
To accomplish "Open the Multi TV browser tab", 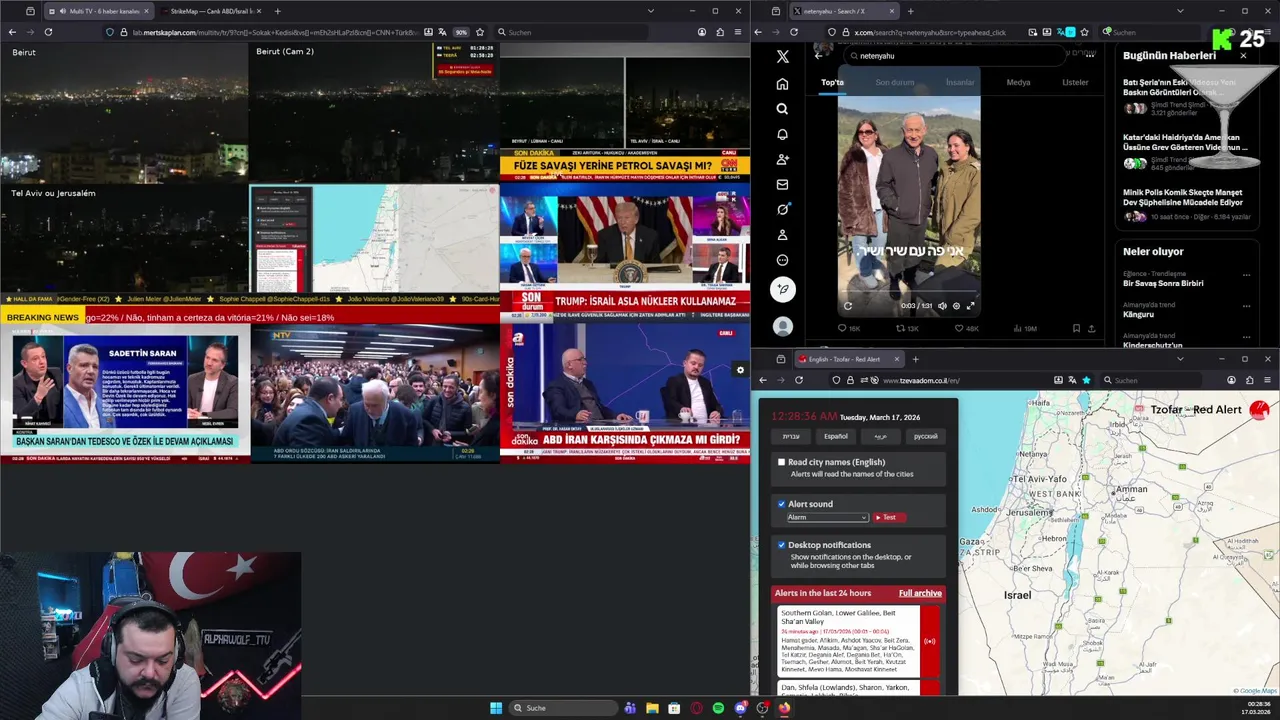I will click(x=99, y=11).
